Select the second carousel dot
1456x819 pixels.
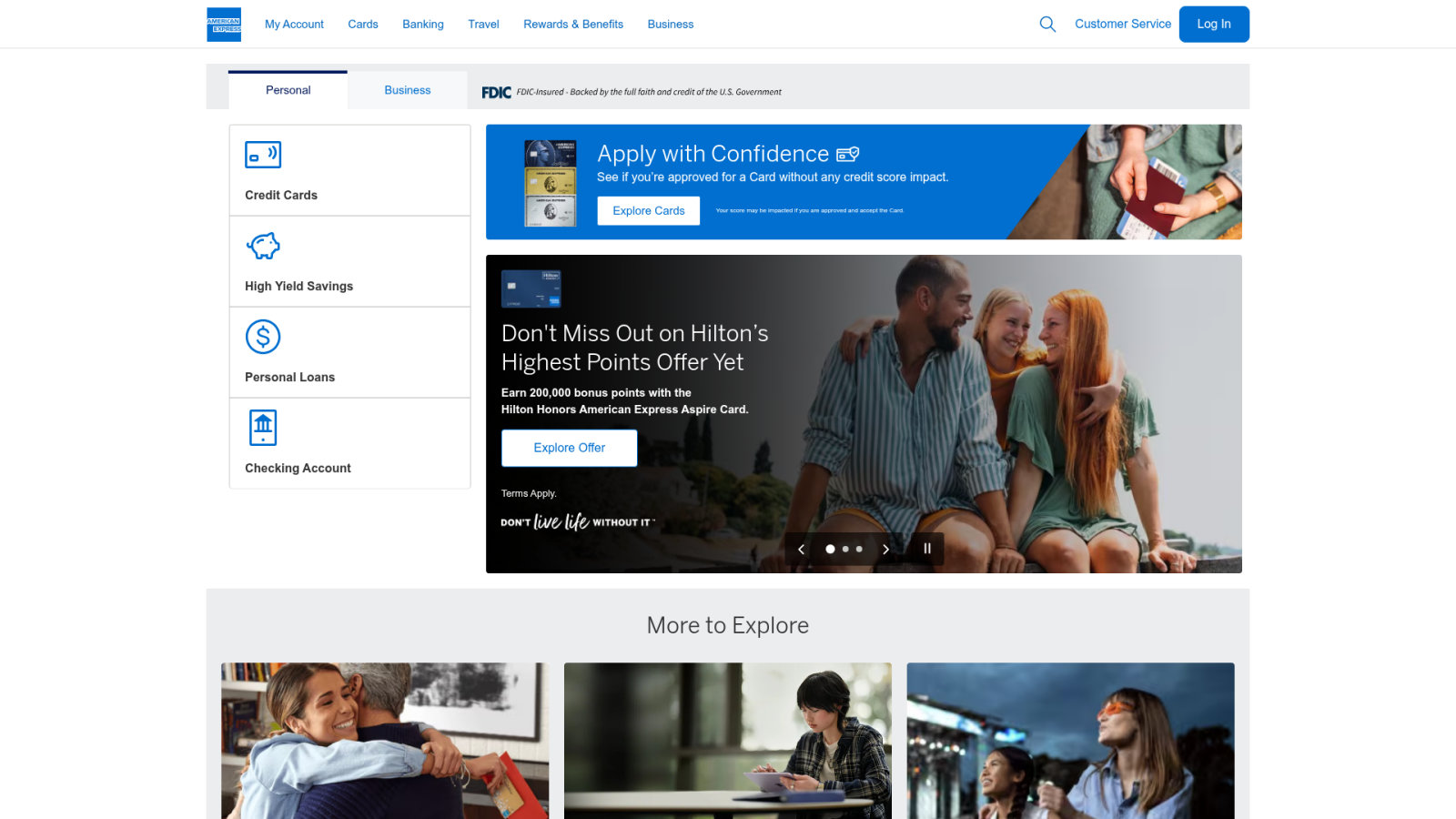click(845, 549)
